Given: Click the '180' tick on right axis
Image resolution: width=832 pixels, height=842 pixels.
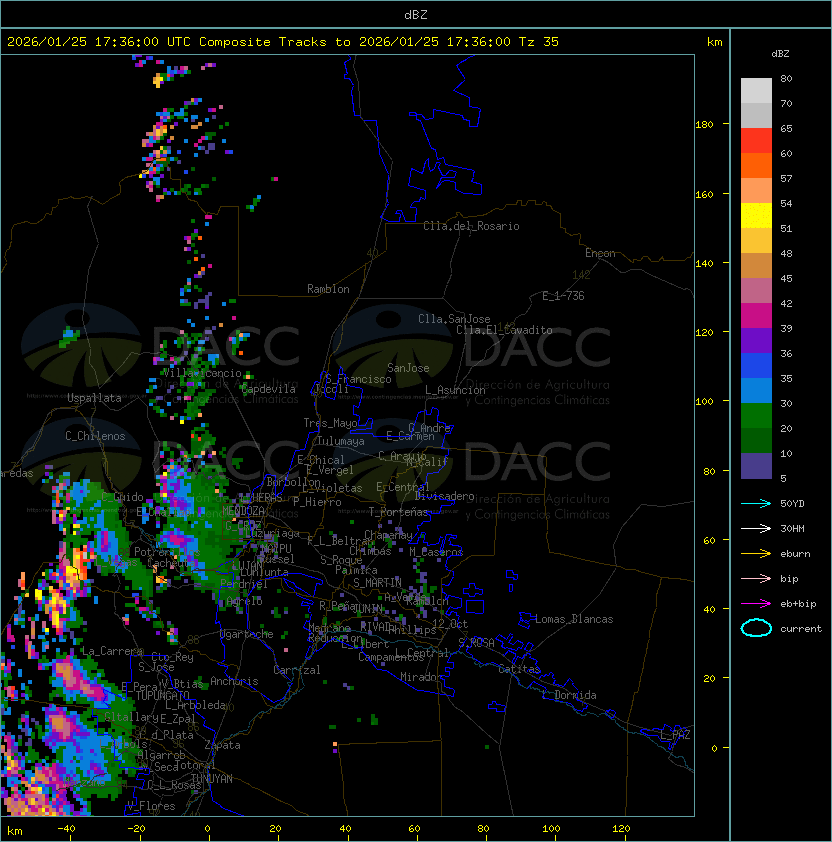Looking at the screenshot, I should pos(704,125).
